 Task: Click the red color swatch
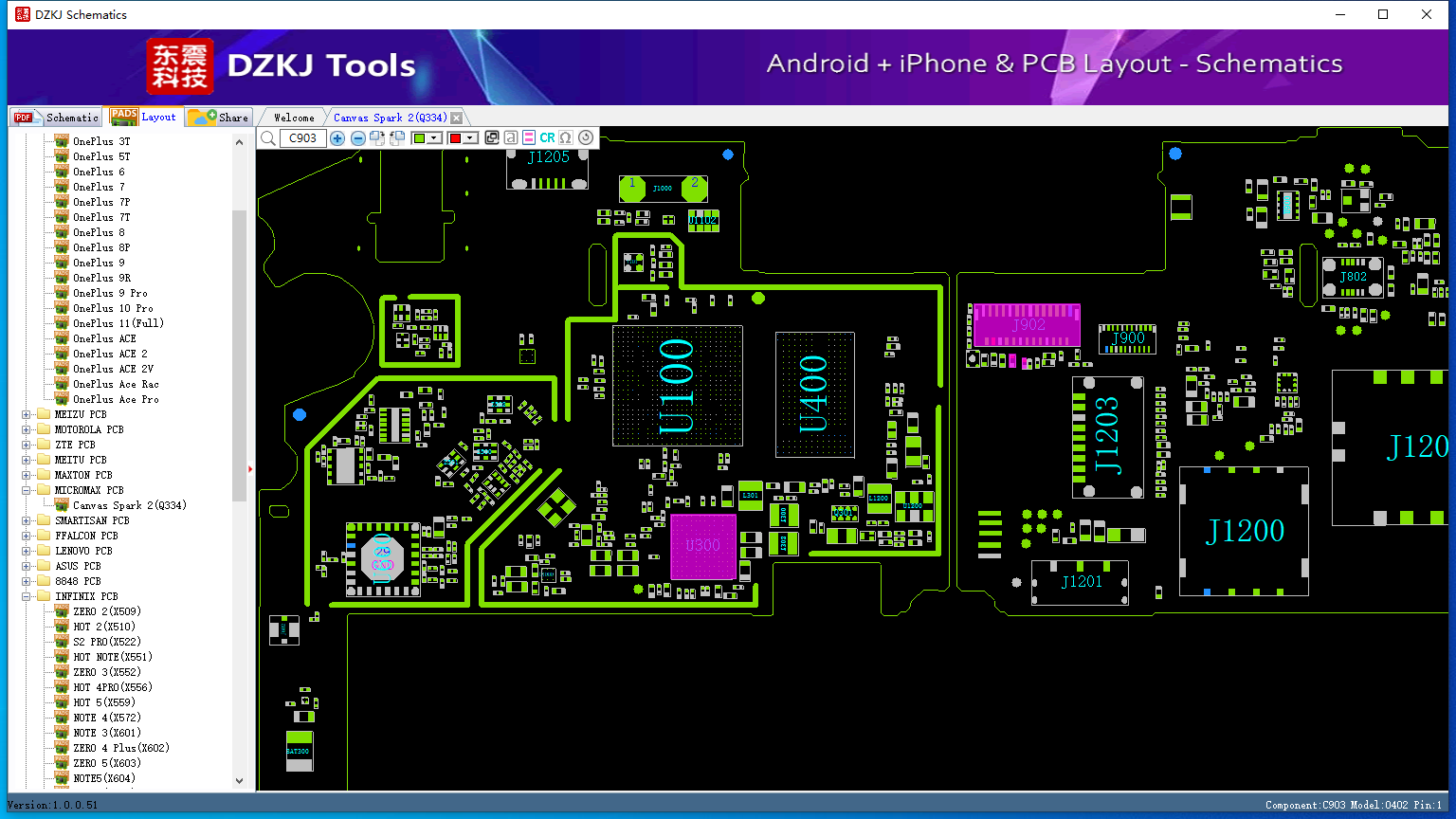[455, 138]
